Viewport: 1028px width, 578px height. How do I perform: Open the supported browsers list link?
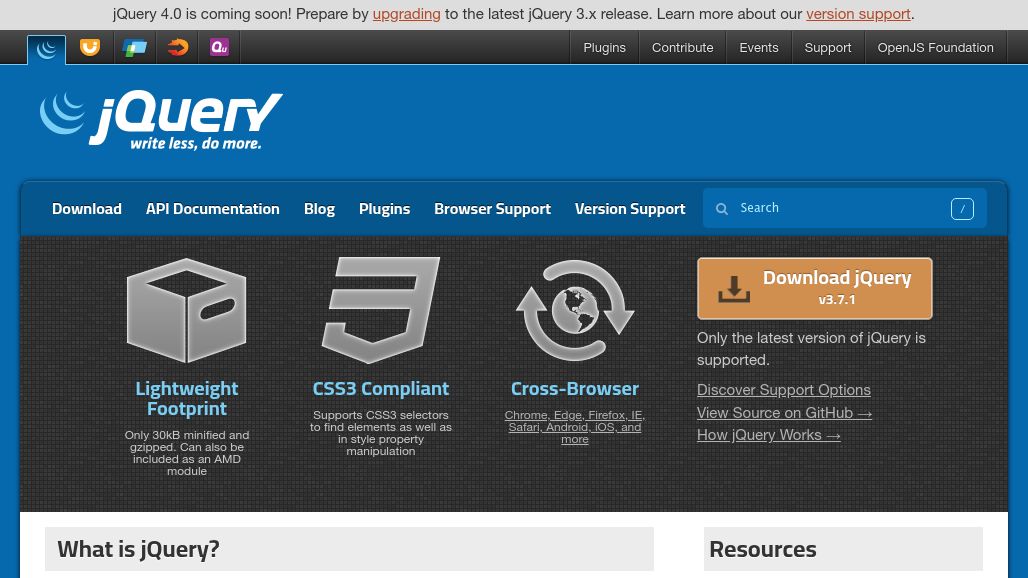575,427
